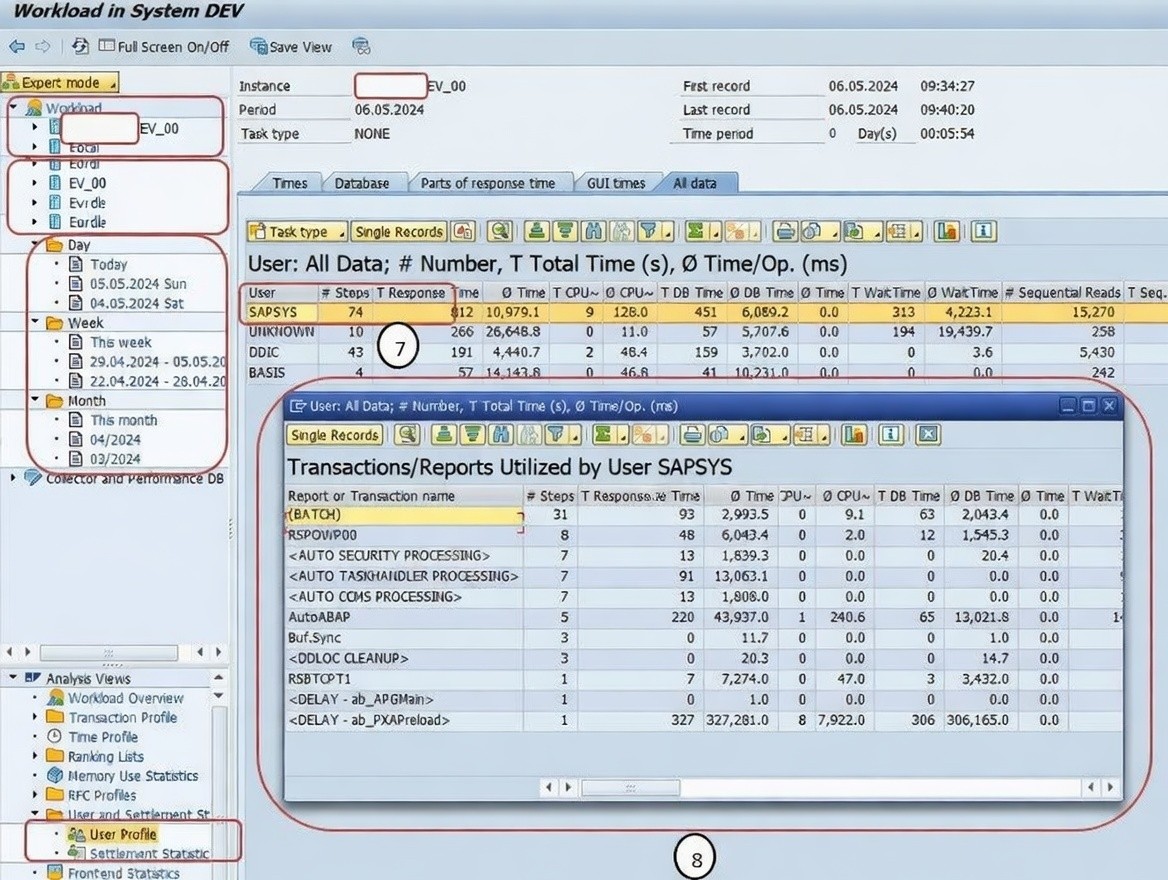This screenshot has height=880, width=1168.
Task: Click the graphic chart icon in main toolbar
Action: [947, 232]
